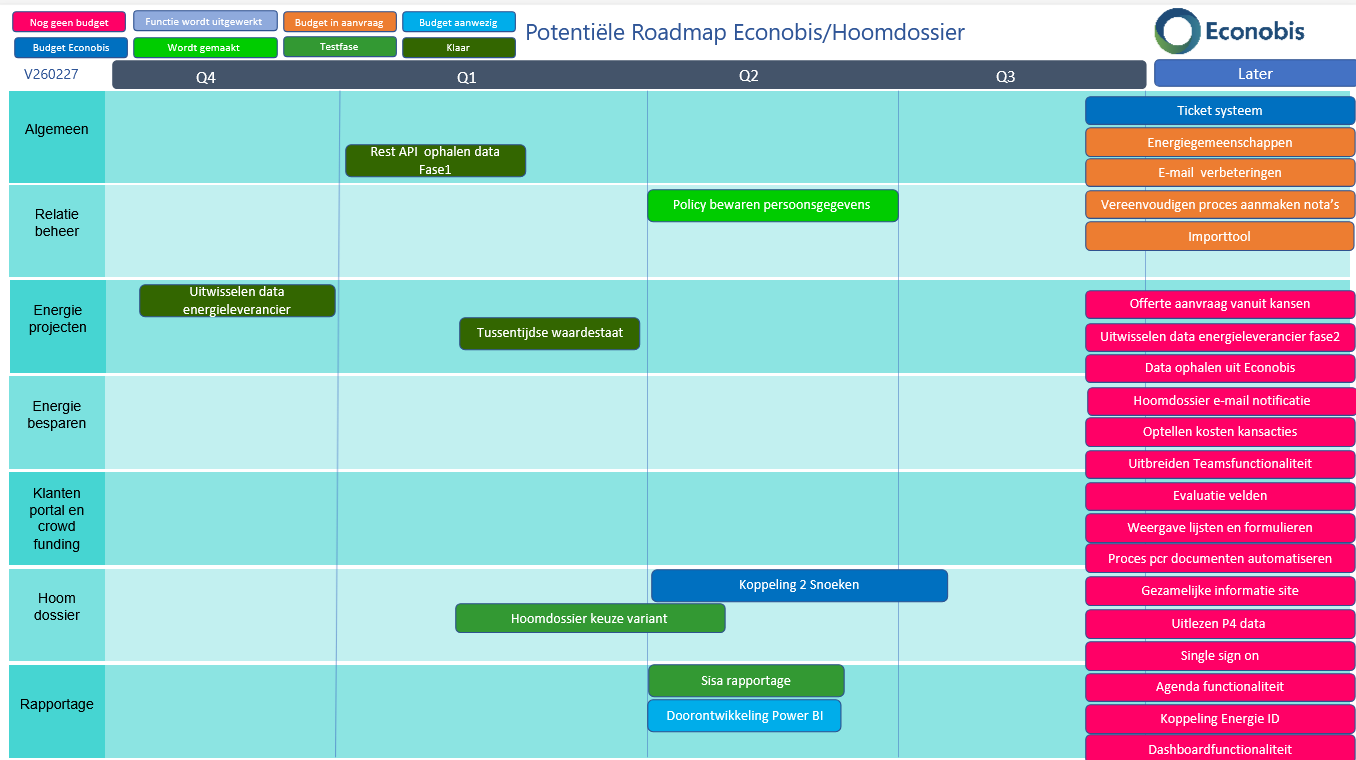1356x760 pixels.
Task: Click the Q4 'Uitwisselen data energieleverancier' bar
Action: pos(237,300)
